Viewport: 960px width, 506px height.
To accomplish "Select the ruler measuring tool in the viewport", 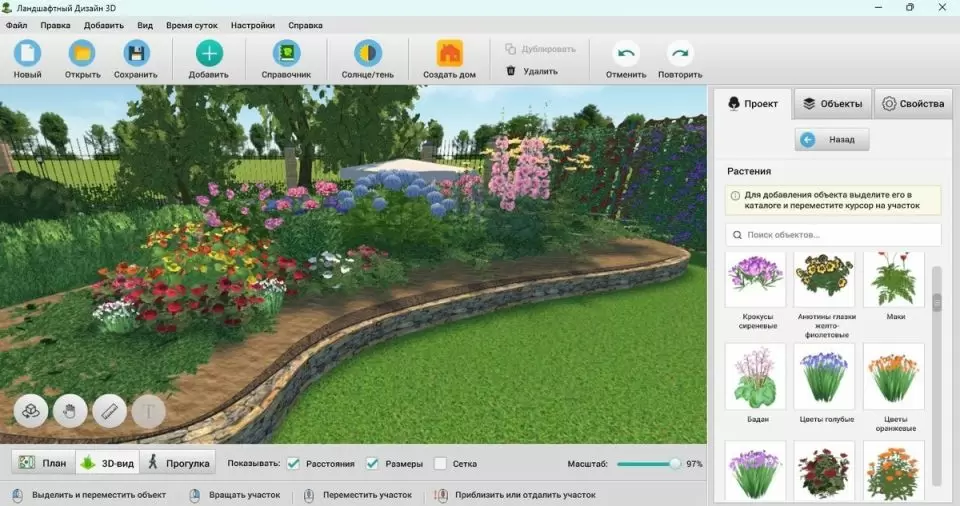I will click(109, 411).
